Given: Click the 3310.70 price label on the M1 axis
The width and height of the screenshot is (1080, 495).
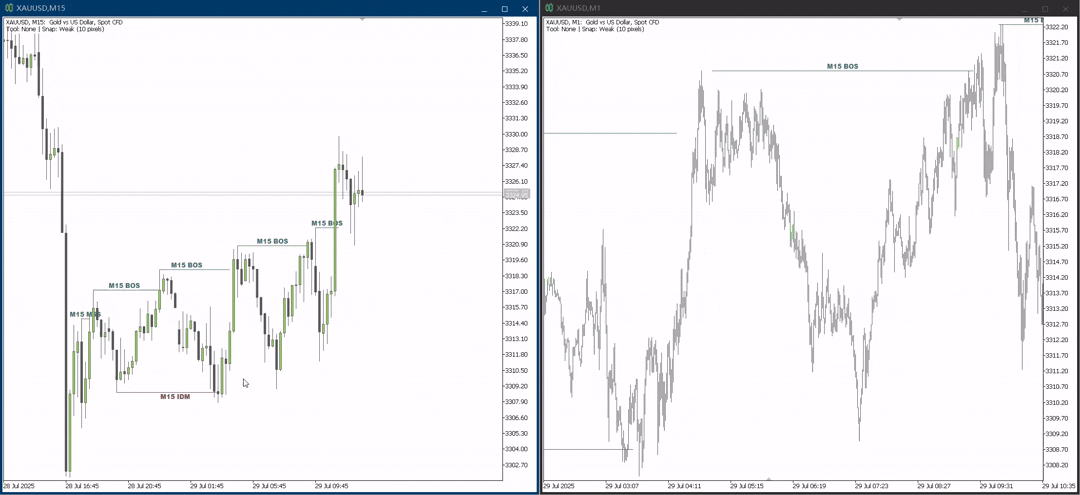Looking at the screenshot, I should coord(1057,386).
